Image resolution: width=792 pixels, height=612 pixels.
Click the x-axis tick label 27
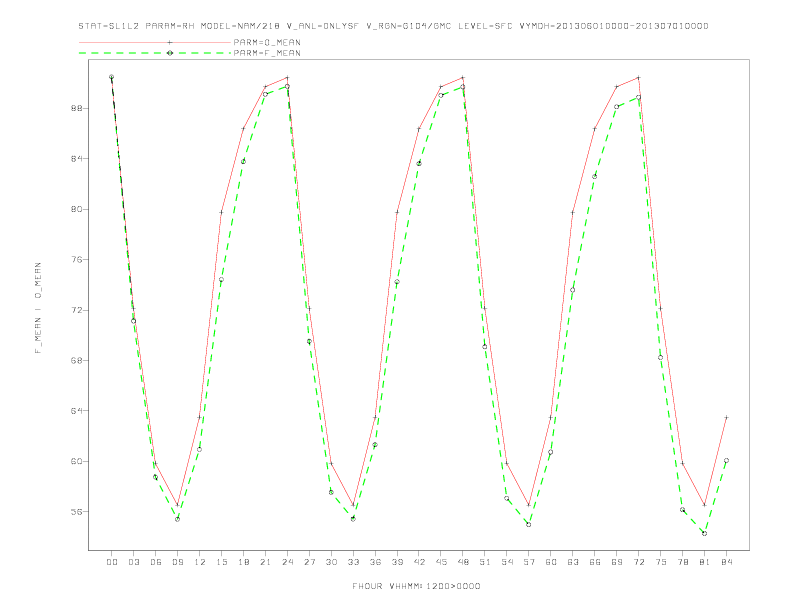tap(309, 562)
